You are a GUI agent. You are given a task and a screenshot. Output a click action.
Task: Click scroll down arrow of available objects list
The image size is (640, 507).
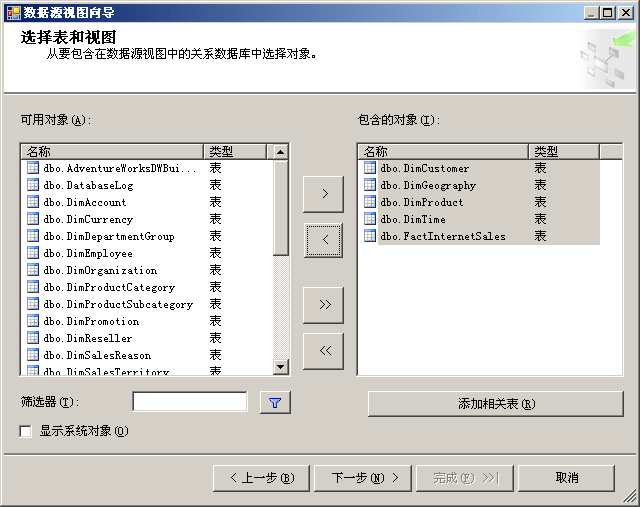280,367
